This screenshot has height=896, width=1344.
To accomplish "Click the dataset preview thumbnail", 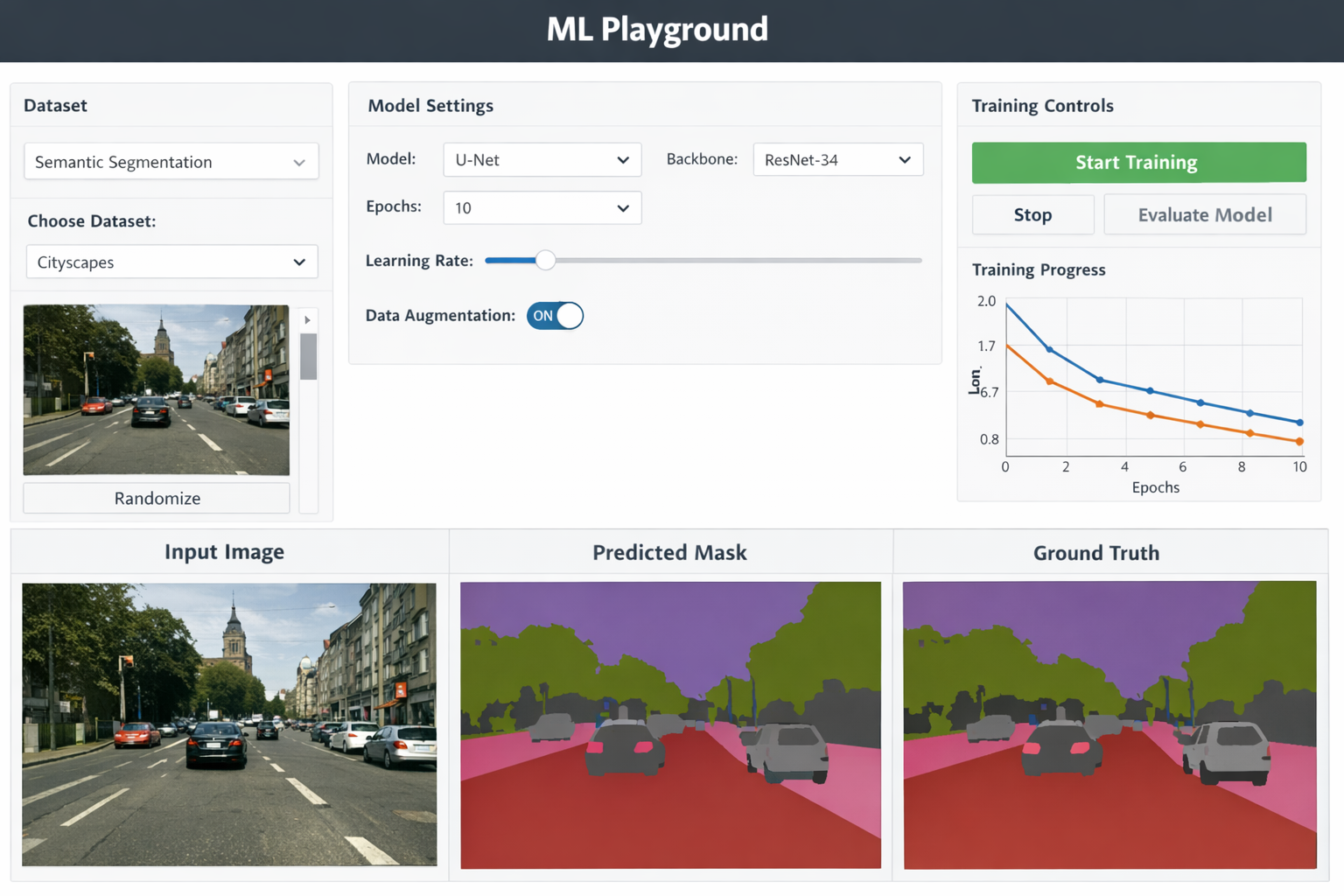I will (156, 389).
